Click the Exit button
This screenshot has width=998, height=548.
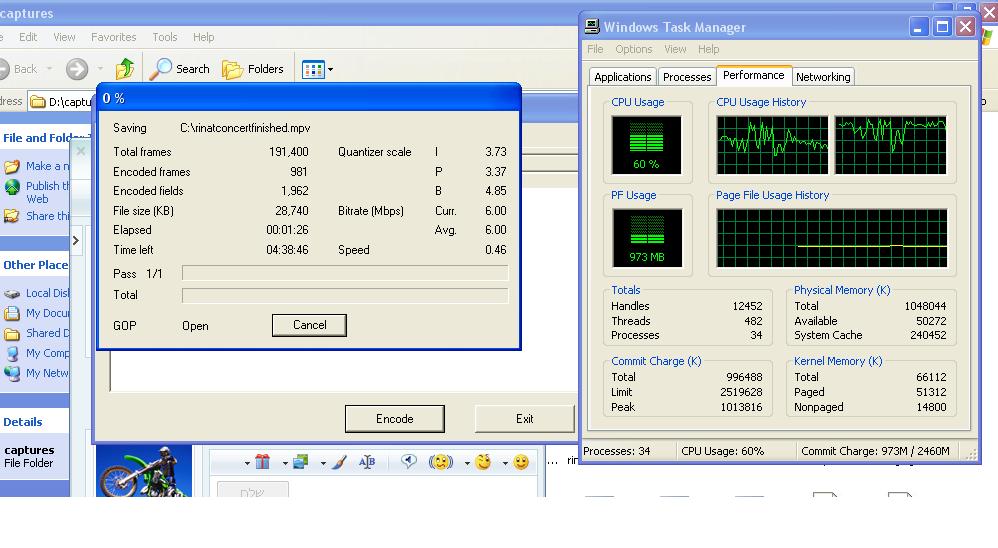point(524,419)
